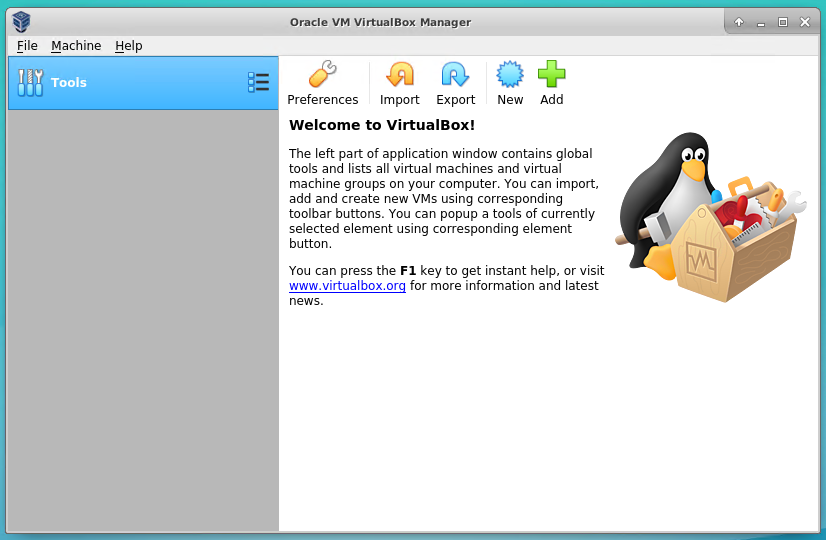The height and width of the screenshot is (540, 826).
Task: Select the Tools item in sidebar
Action: (x=143, y=83)
